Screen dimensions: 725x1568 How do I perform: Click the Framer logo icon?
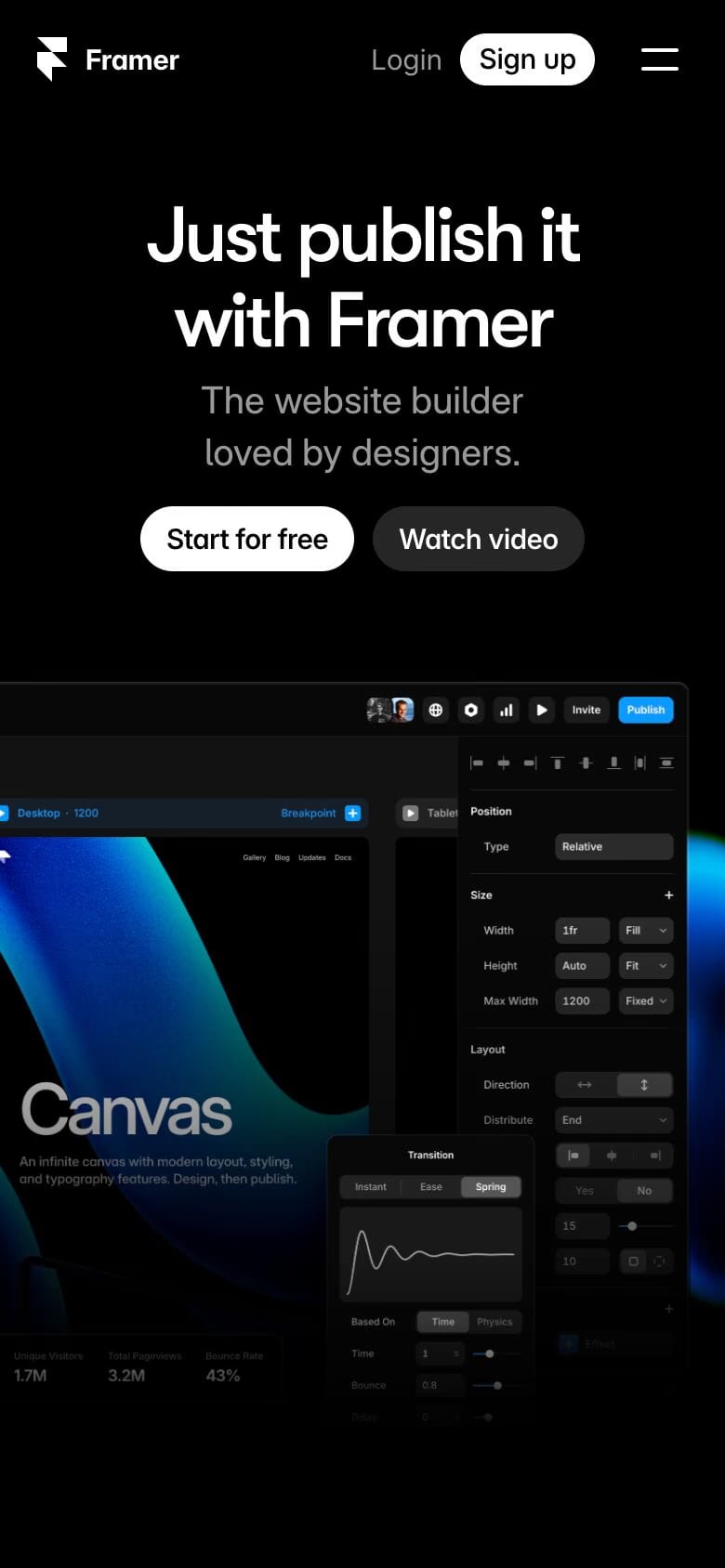(52, 59)
